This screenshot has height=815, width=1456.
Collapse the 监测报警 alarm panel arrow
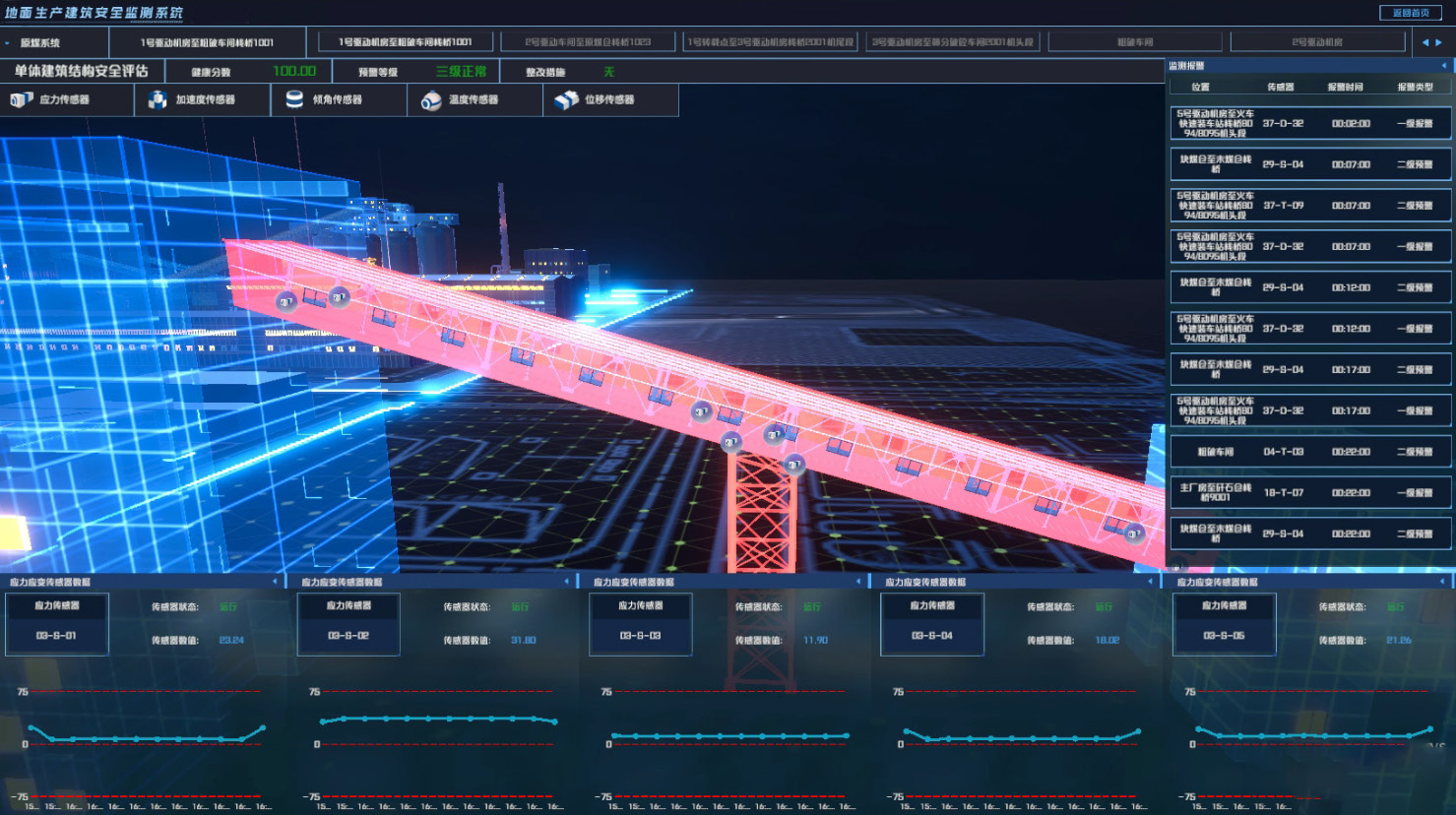tap(1444, 66)
